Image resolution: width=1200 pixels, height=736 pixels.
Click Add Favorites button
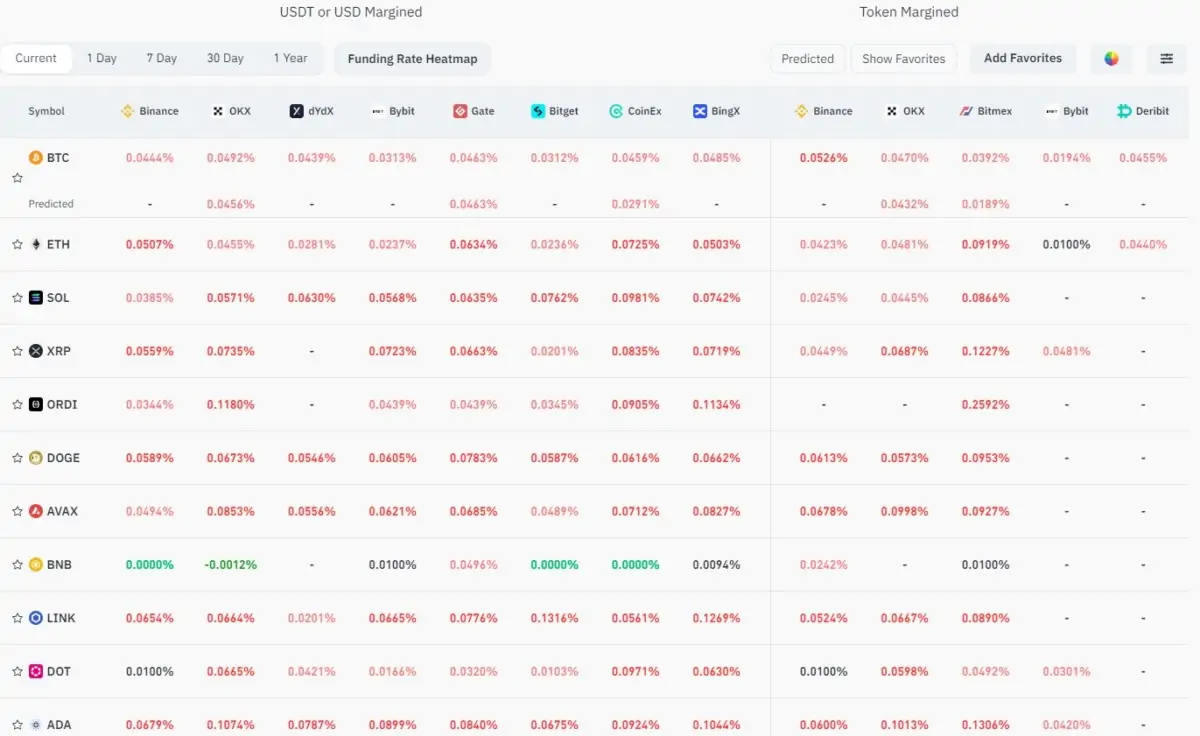(1023, 58)
